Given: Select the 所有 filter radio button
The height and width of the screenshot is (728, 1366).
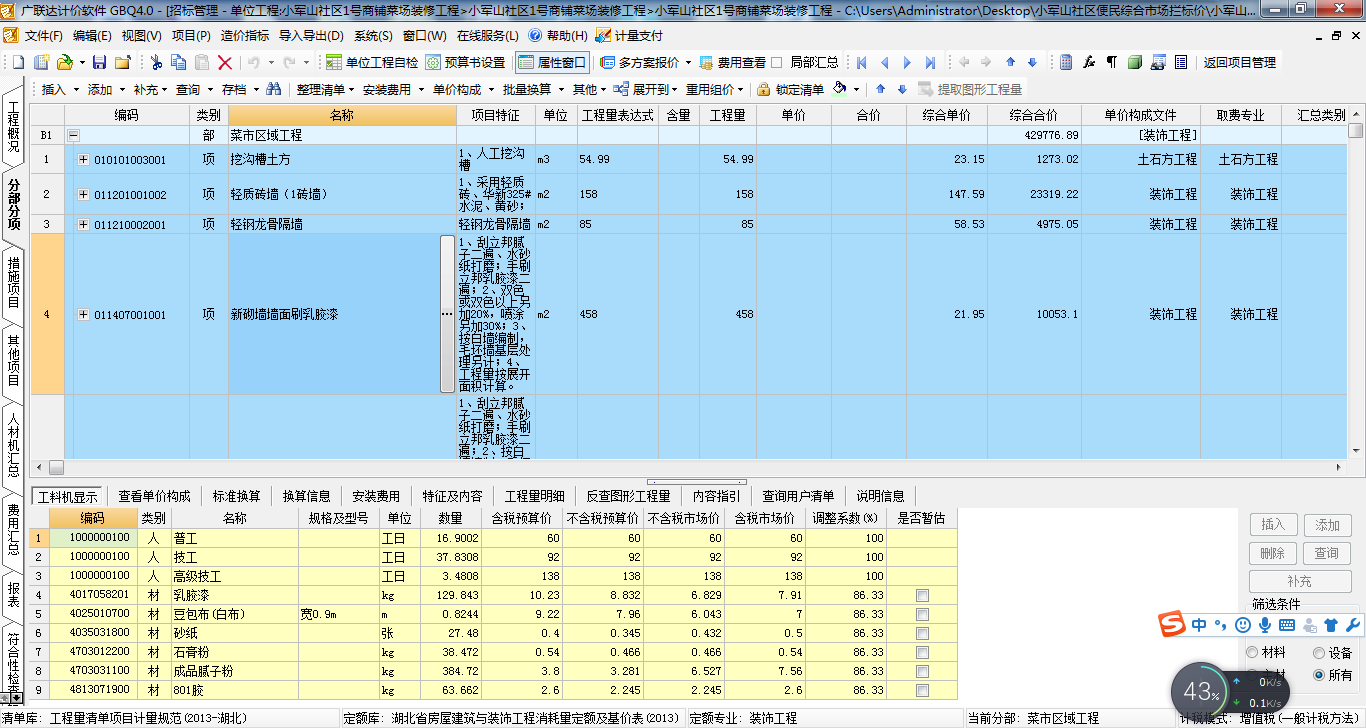Looking at the screenshot, I should [1320, 676].
